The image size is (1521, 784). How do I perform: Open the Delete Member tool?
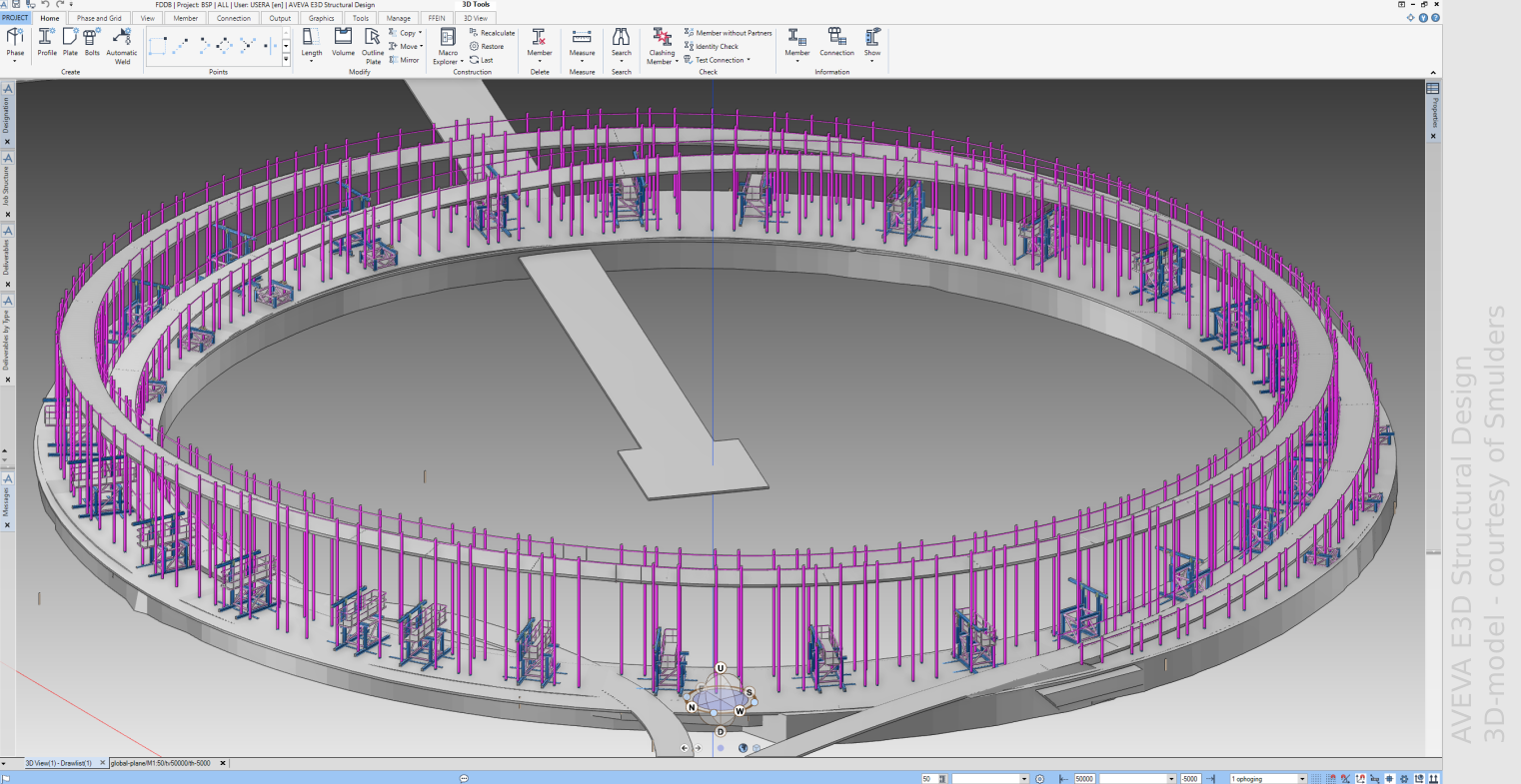click(540, 44)
